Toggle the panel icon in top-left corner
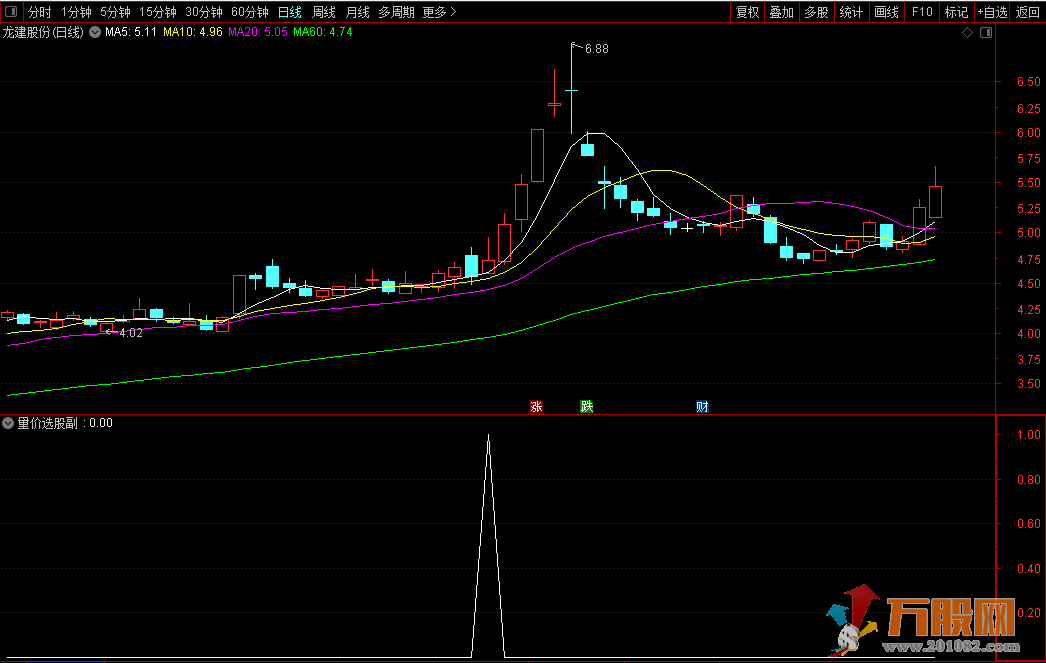Screen dimensions: 1046x663 pos(11,11)
